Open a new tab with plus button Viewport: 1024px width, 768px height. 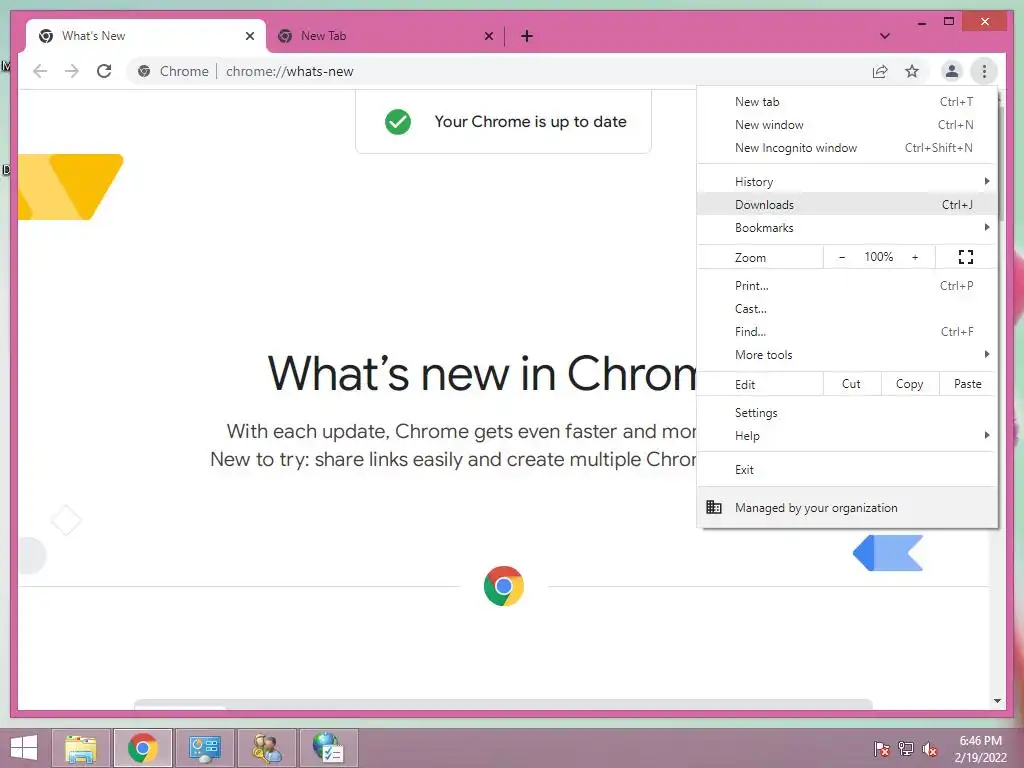(x=527, y=36)
